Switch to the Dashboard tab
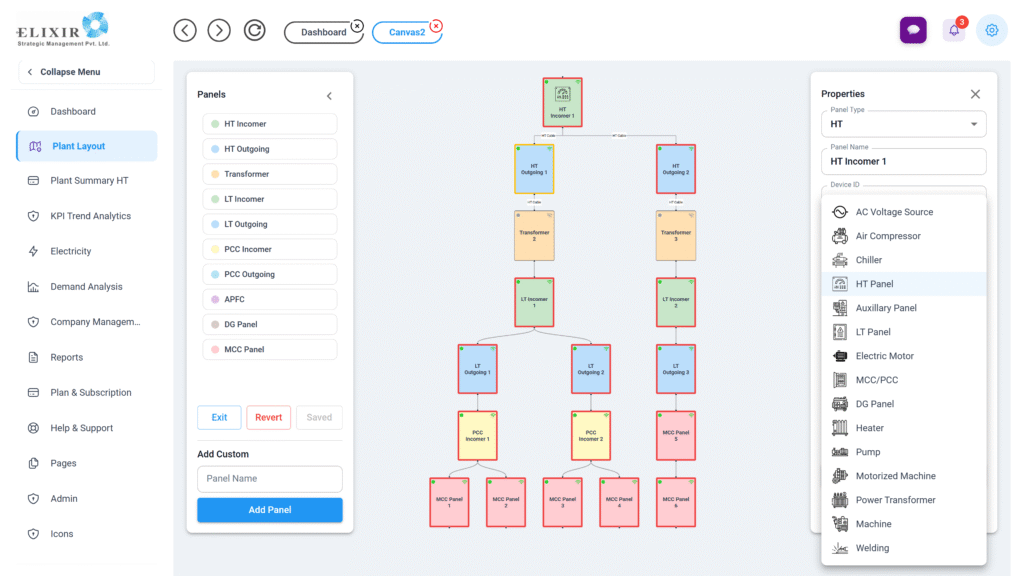Viewport: 1024px width, 576px height. 323,32
